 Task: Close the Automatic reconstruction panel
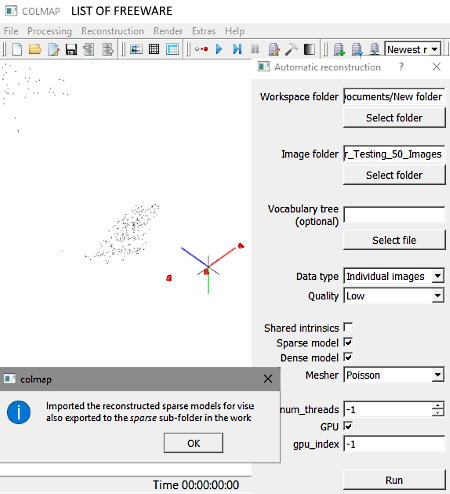click(436, 67)
